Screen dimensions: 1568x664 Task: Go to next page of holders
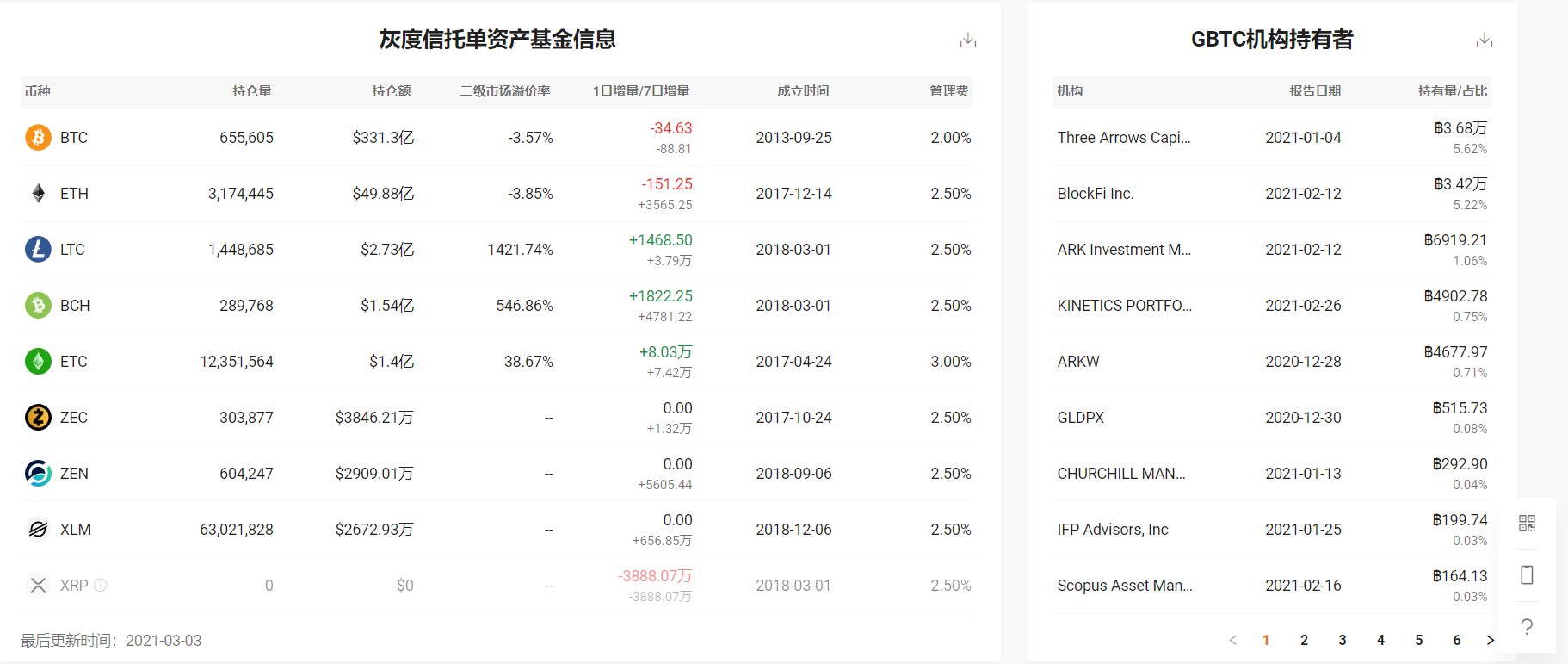[1491, 640]
